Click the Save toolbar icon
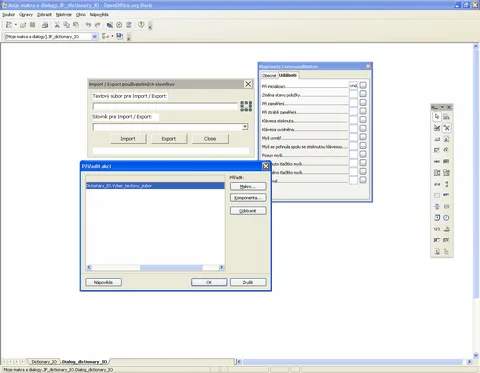The height and width of the screenshot is (373, 480). pos(32,25)
